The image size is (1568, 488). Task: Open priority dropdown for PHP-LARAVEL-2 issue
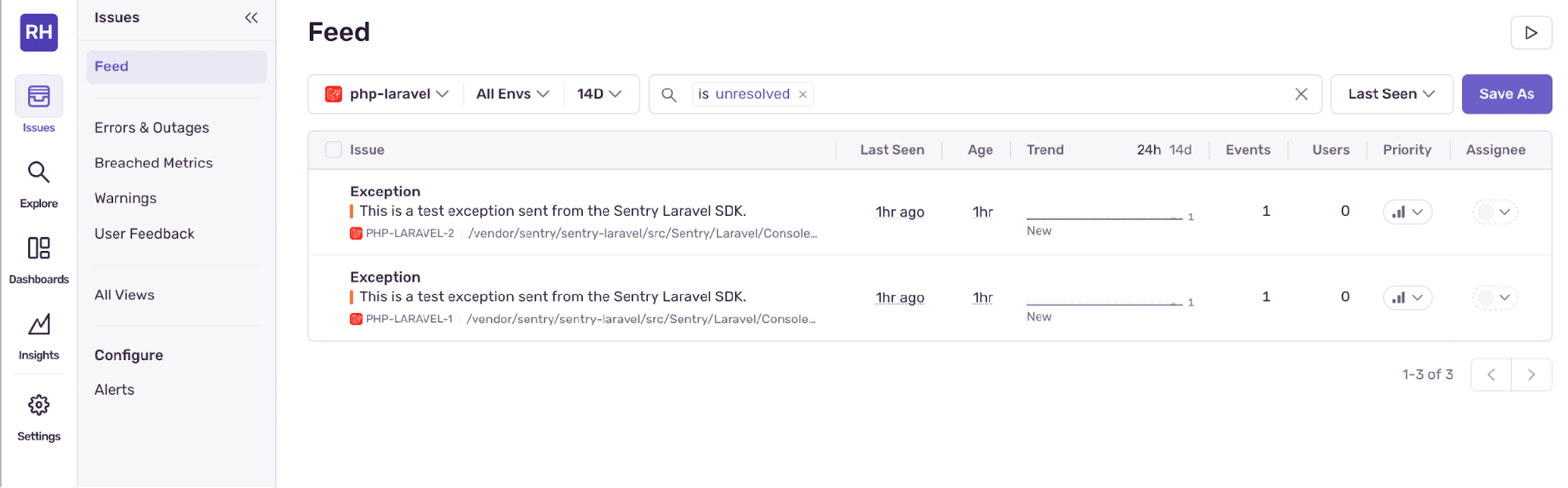click(x=1407, y=212)
